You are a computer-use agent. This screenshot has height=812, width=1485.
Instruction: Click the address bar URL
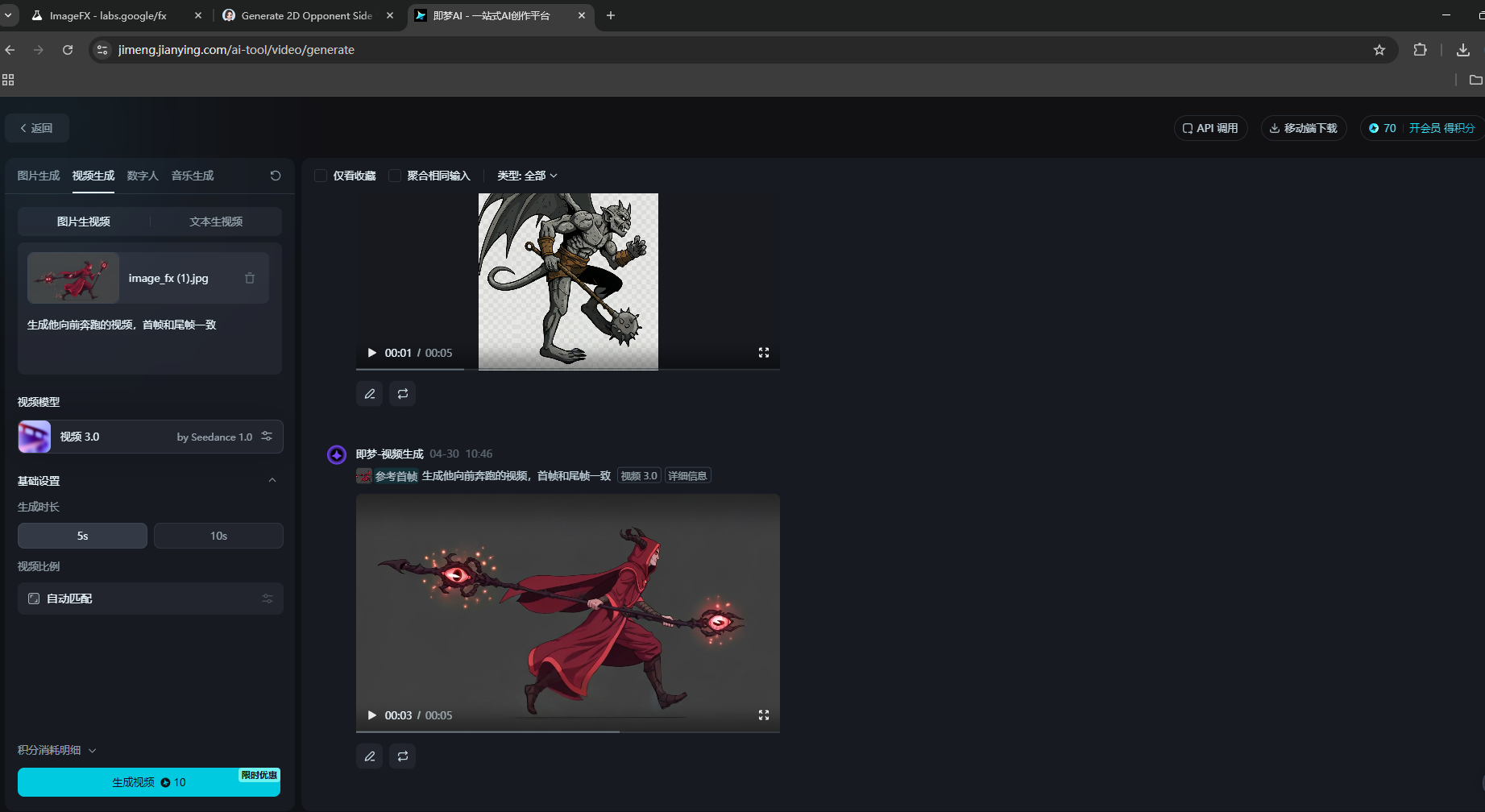(236, 50)
